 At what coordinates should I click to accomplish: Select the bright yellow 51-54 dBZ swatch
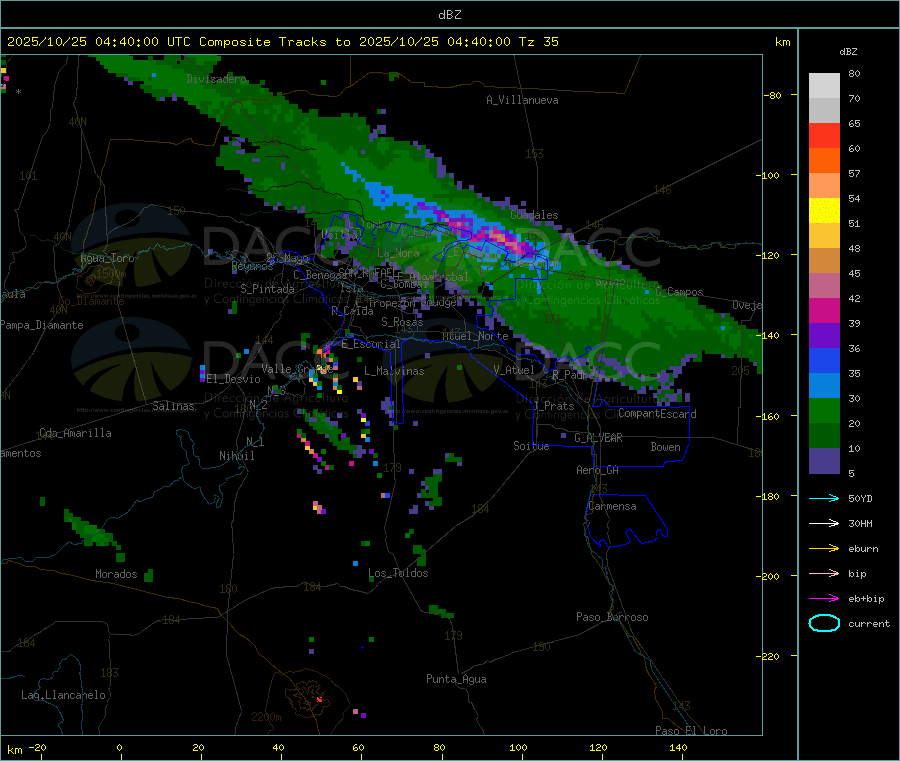tap(824, 211)
